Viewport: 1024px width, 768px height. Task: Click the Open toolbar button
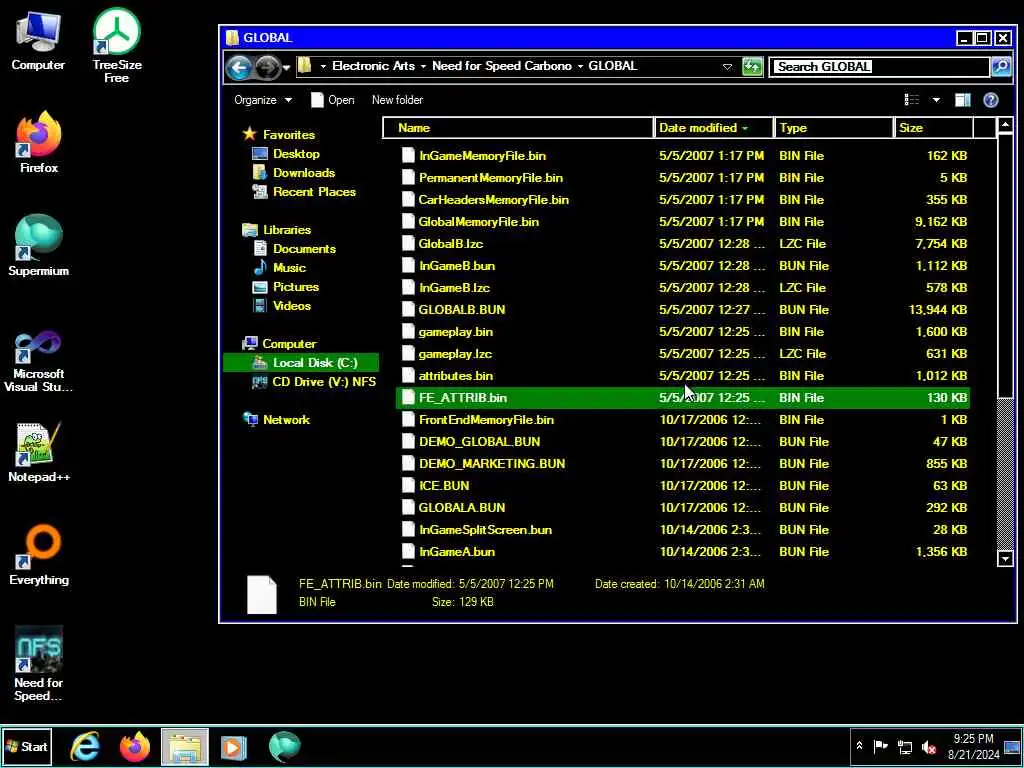333,100
